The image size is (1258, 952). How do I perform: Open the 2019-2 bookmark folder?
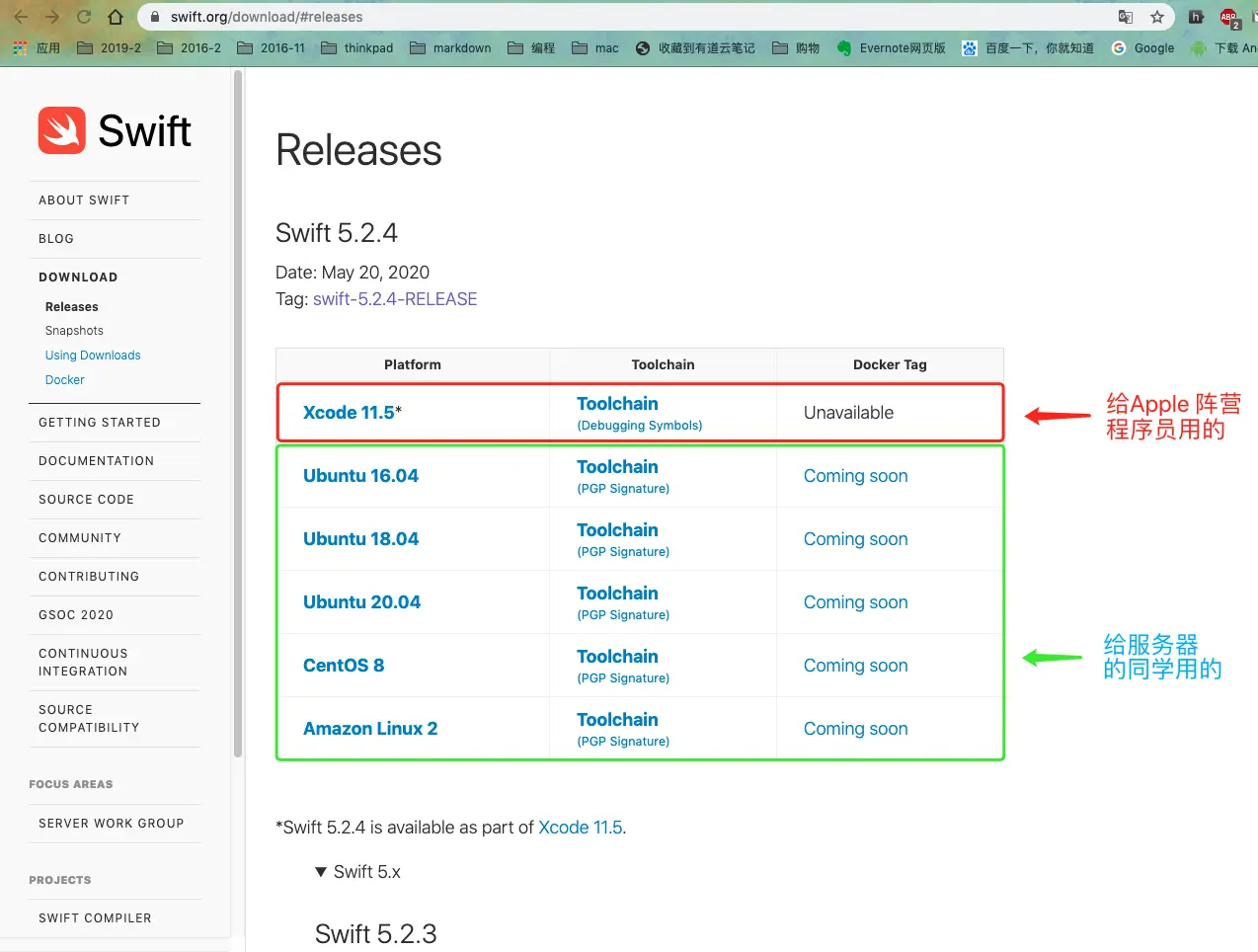[x=109, y=47]
